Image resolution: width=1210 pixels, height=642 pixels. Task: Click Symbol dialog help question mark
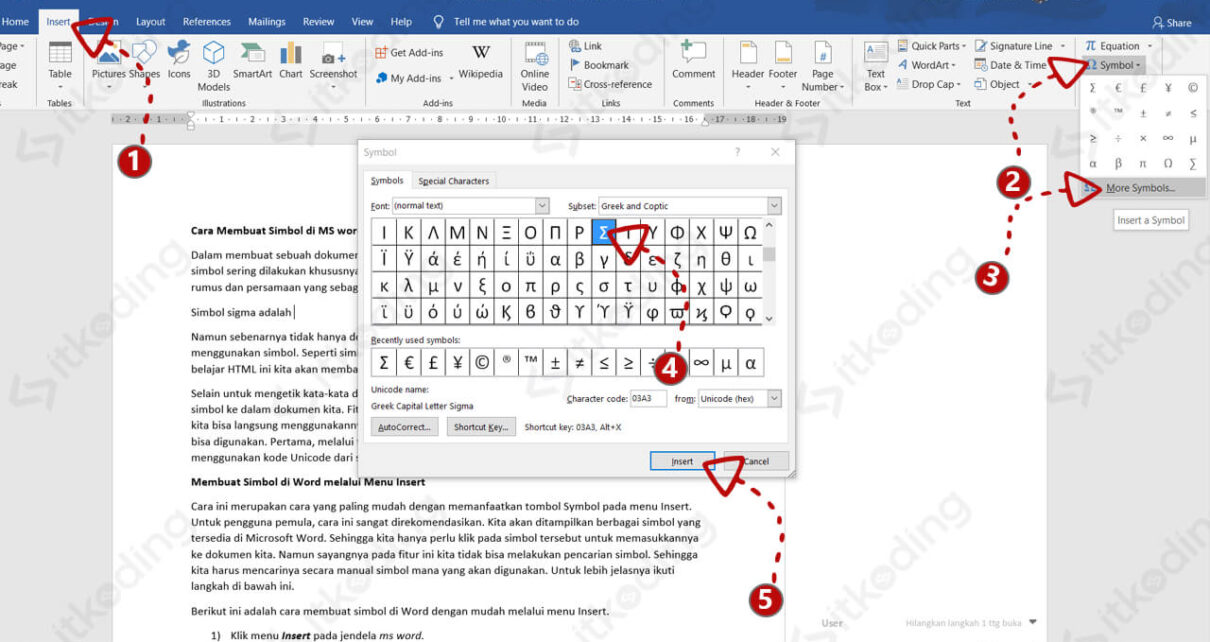click(738, 152)
